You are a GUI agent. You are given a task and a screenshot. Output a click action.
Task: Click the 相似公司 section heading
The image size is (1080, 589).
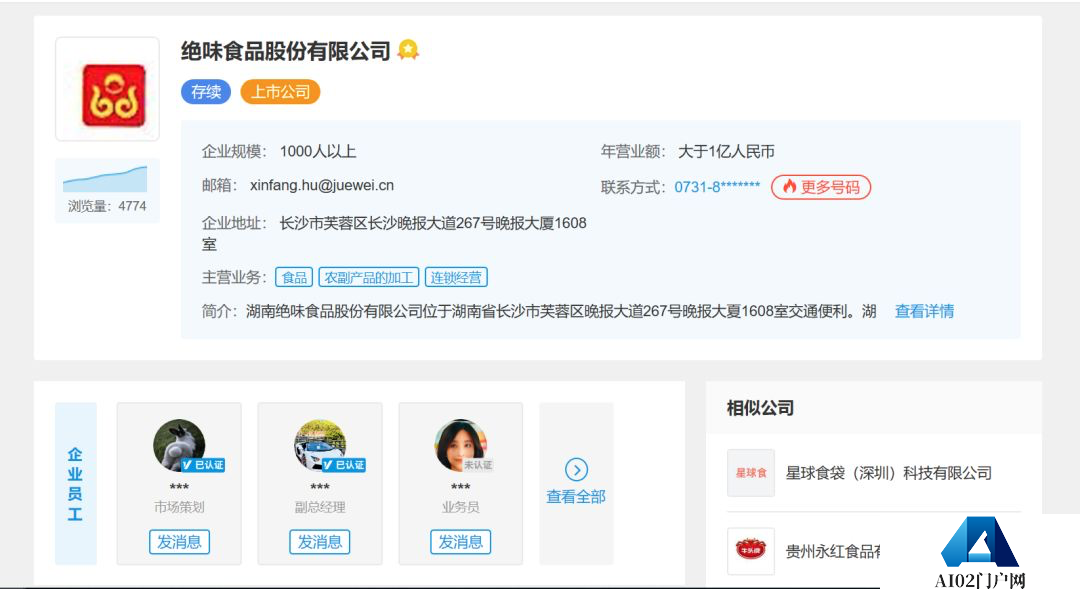click(x=760, y=408)
